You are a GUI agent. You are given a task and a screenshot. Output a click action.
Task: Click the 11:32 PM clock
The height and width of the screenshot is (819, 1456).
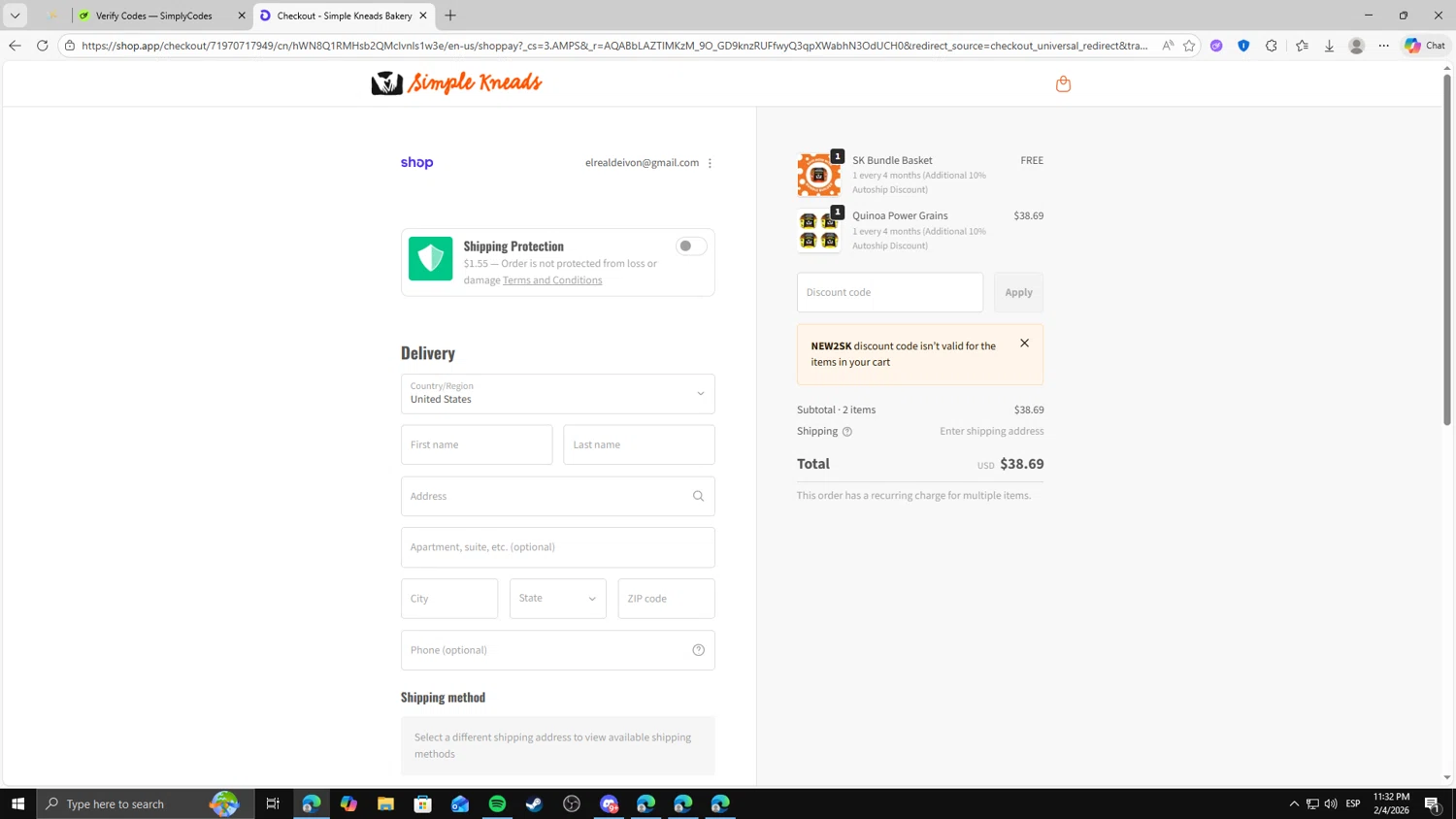tap(1391, 797)
